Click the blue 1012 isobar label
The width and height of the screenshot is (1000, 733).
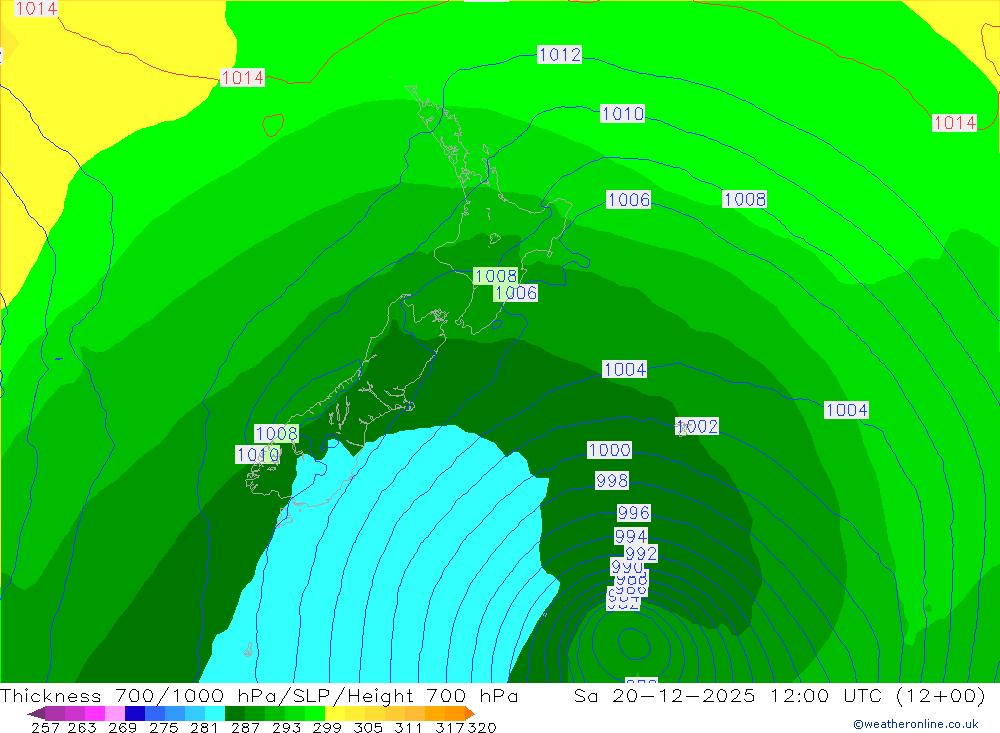coord(559,55)
